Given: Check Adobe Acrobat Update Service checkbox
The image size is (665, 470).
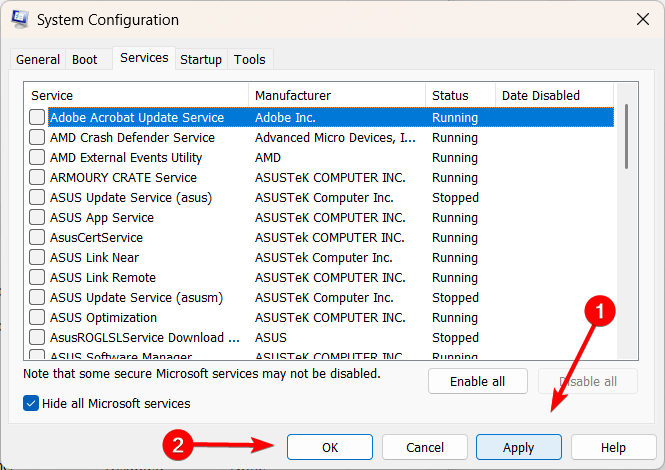Looking at the screenshot, I should (x=37, y=118).
